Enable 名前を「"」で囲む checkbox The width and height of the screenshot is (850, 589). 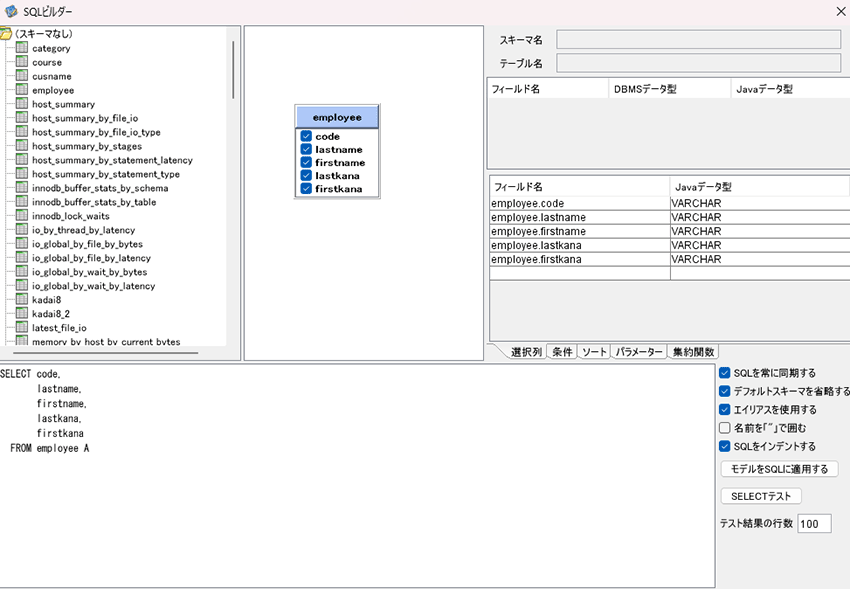[x=725, y=428]
